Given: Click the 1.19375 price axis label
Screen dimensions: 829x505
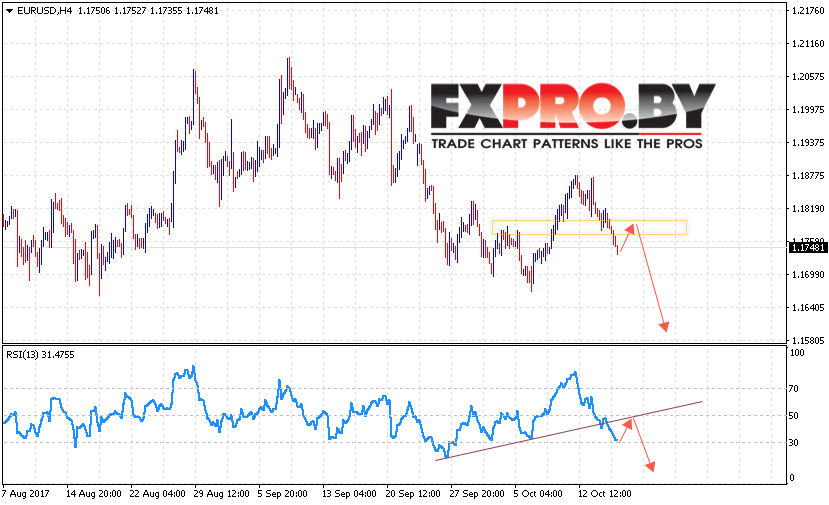Looking at the screenshot, I should [808, 143].
